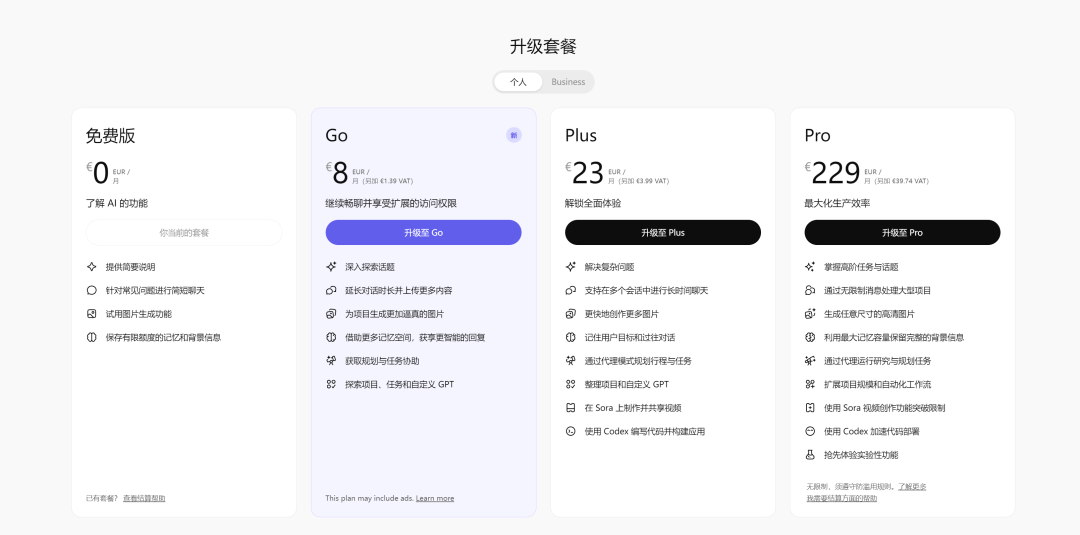Click the €8 price on Go card
Screen dimensions: 1080x535
[337, 173]
